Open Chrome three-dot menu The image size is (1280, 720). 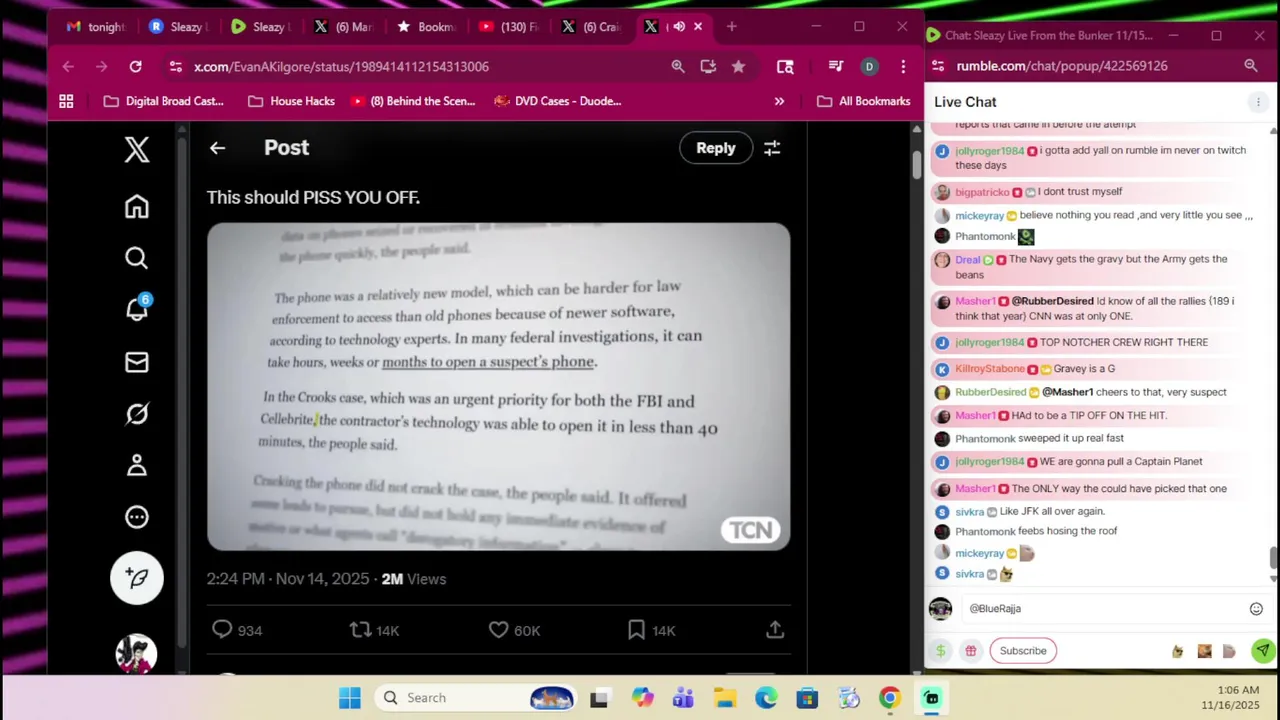903,66
